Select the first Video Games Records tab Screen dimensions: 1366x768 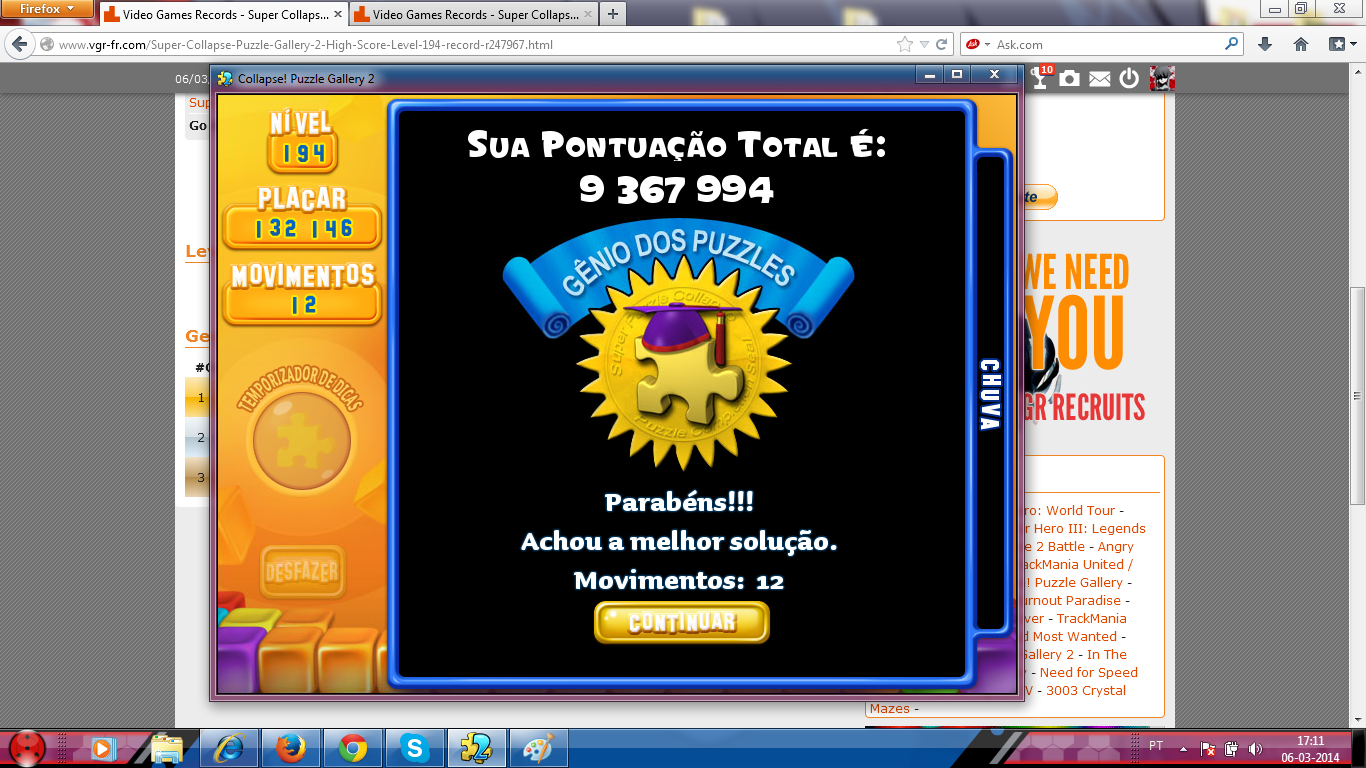(220, 15)
